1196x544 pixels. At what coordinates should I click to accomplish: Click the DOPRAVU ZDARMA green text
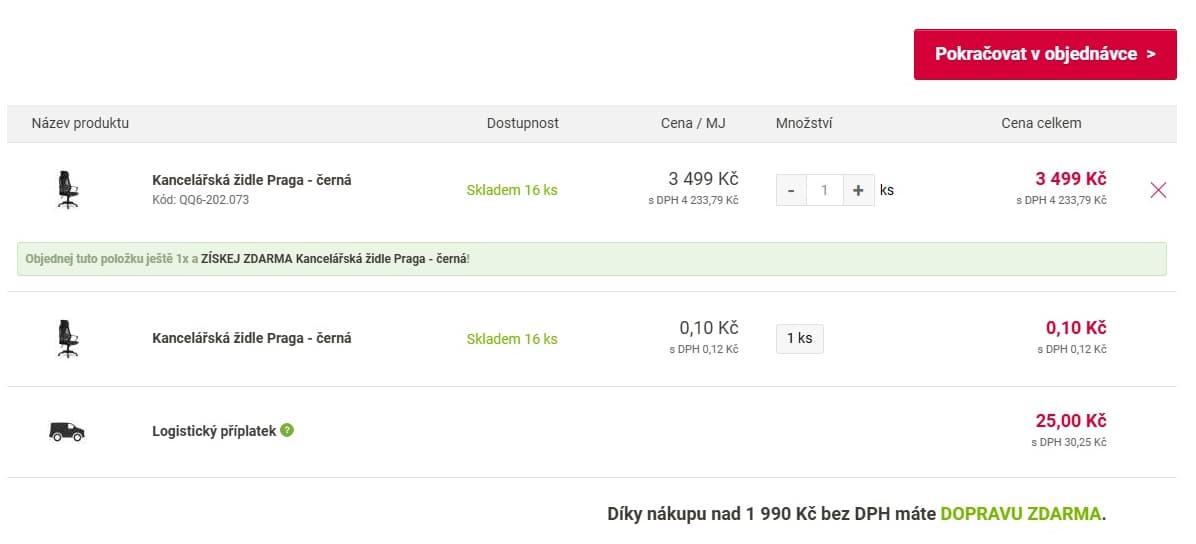[x=1021, y=513]
